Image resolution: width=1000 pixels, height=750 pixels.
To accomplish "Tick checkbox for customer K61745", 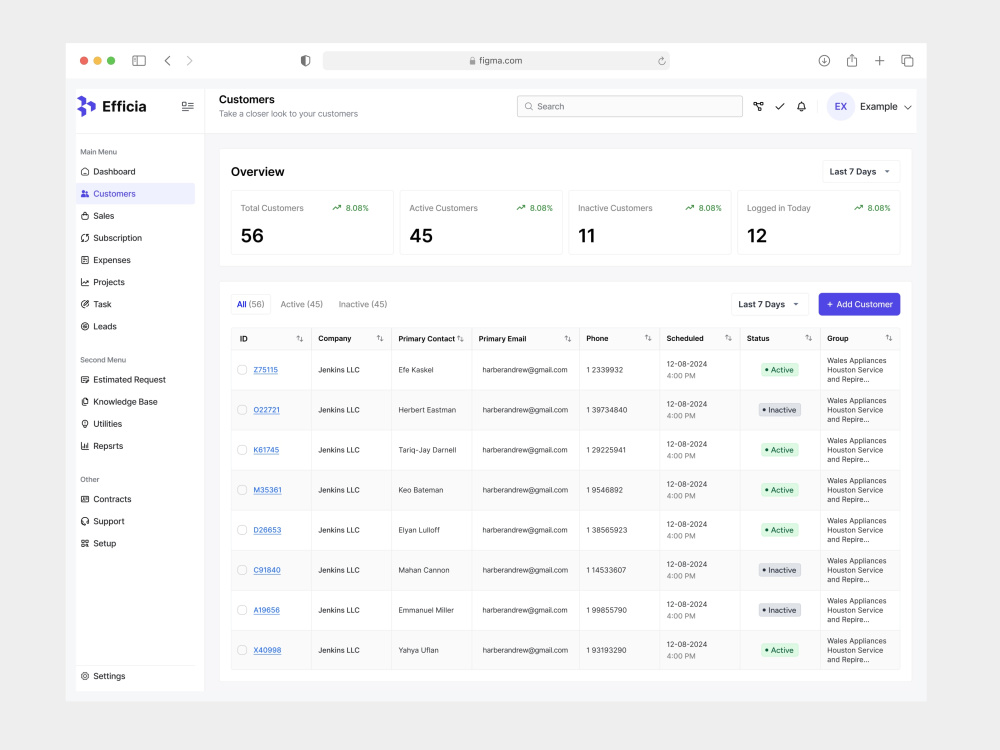I will click(242, 450).
